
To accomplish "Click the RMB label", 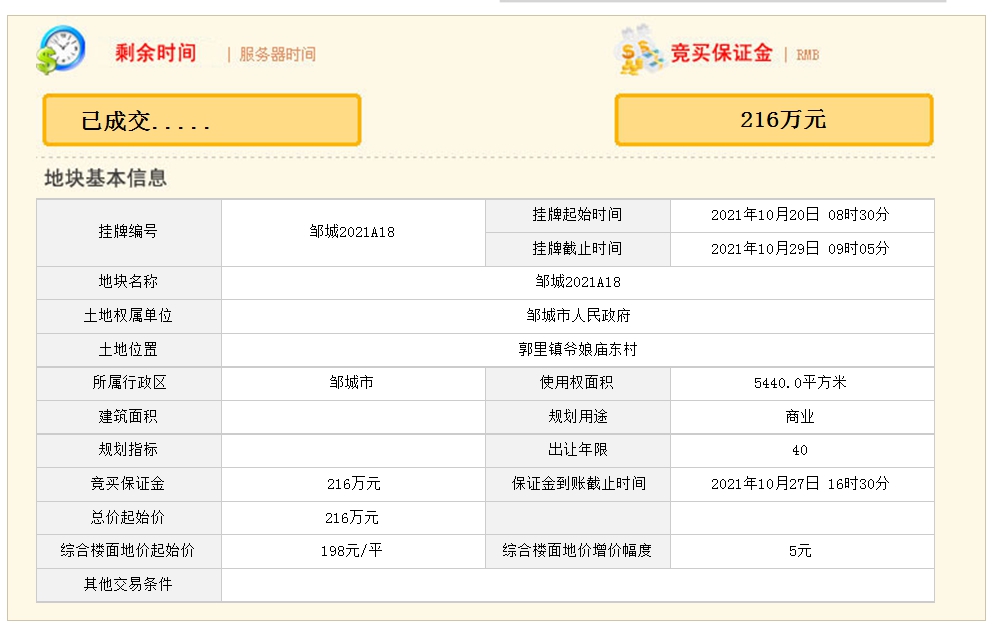I will click(808, 55).
